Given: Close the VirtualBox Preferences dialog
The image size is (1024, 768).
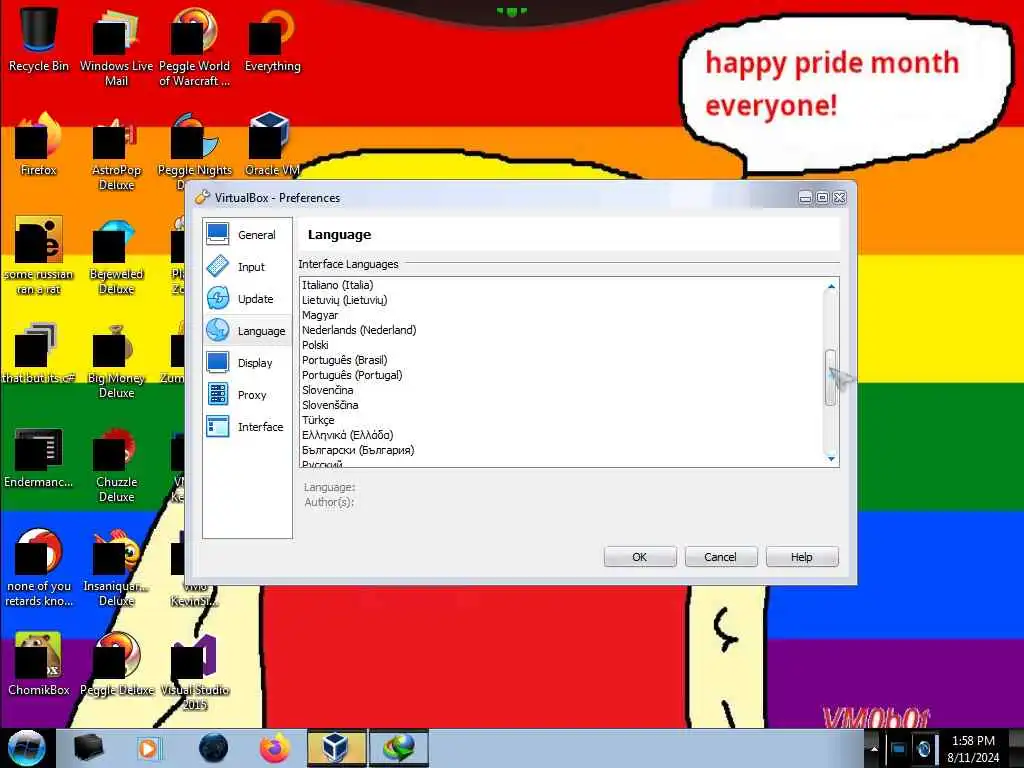Looking at the screenshot, I should pyautogui.click(x=840, y=197).
